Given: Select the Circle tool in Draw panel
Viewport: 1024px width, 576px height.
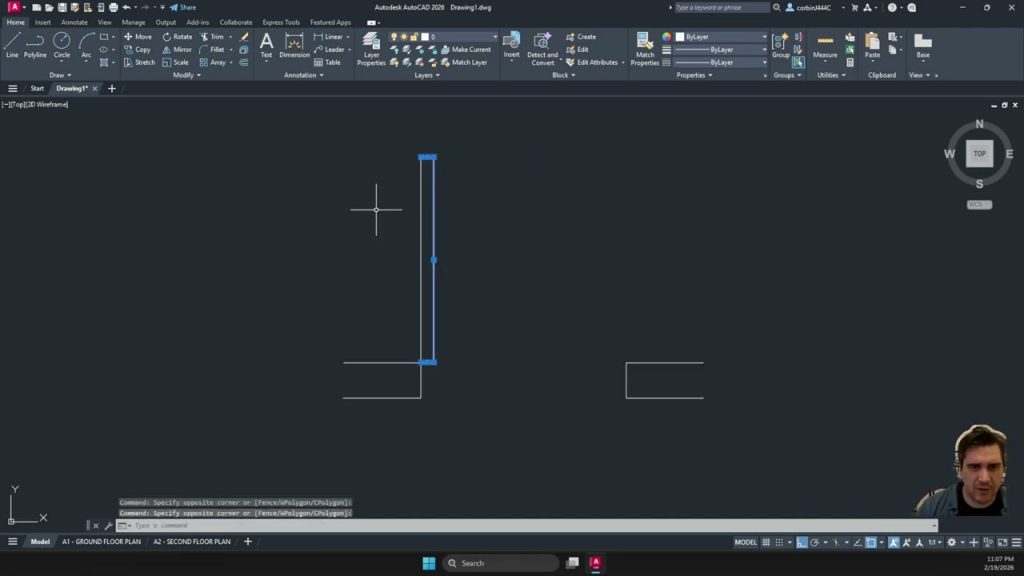Looking at the screenshot, I should [x=62, y=44].
